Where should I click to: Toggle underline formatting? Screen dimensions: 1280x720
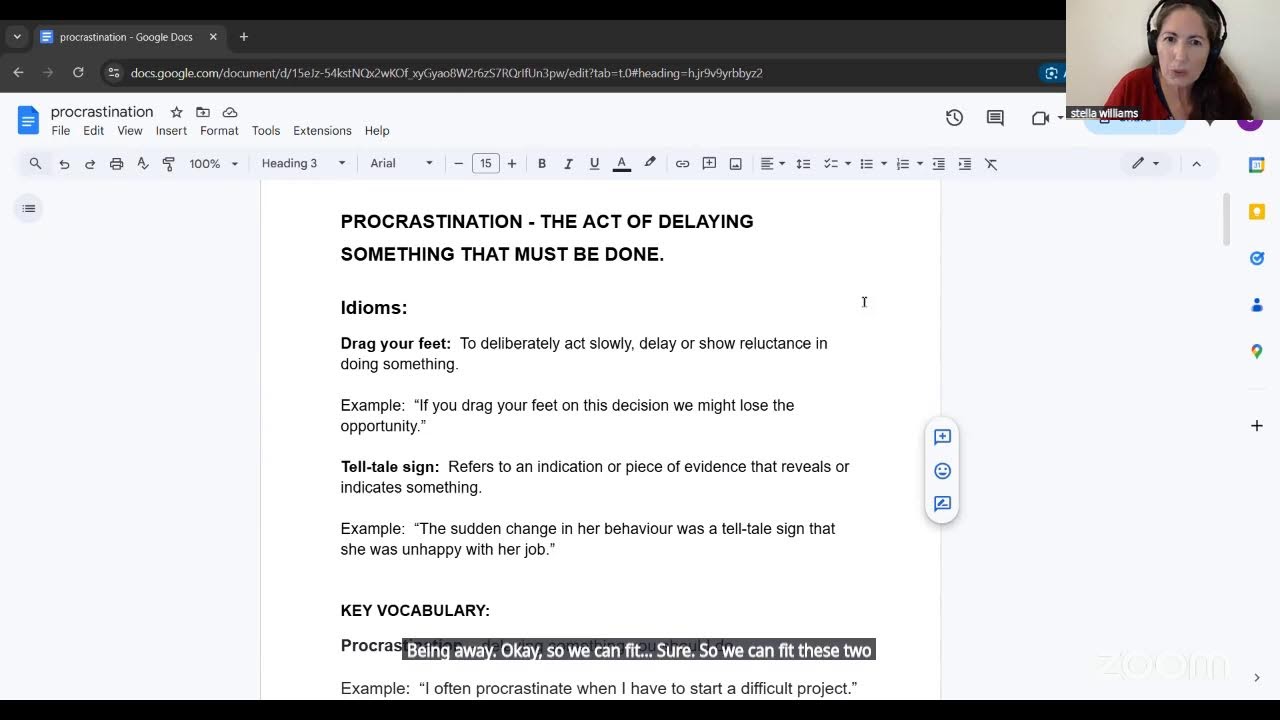coord(594,163)
